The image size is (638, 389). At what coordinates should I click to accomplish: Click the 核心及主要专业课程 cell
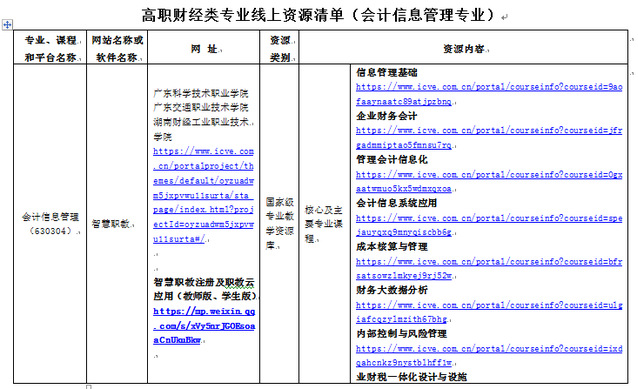coord(323,223)
